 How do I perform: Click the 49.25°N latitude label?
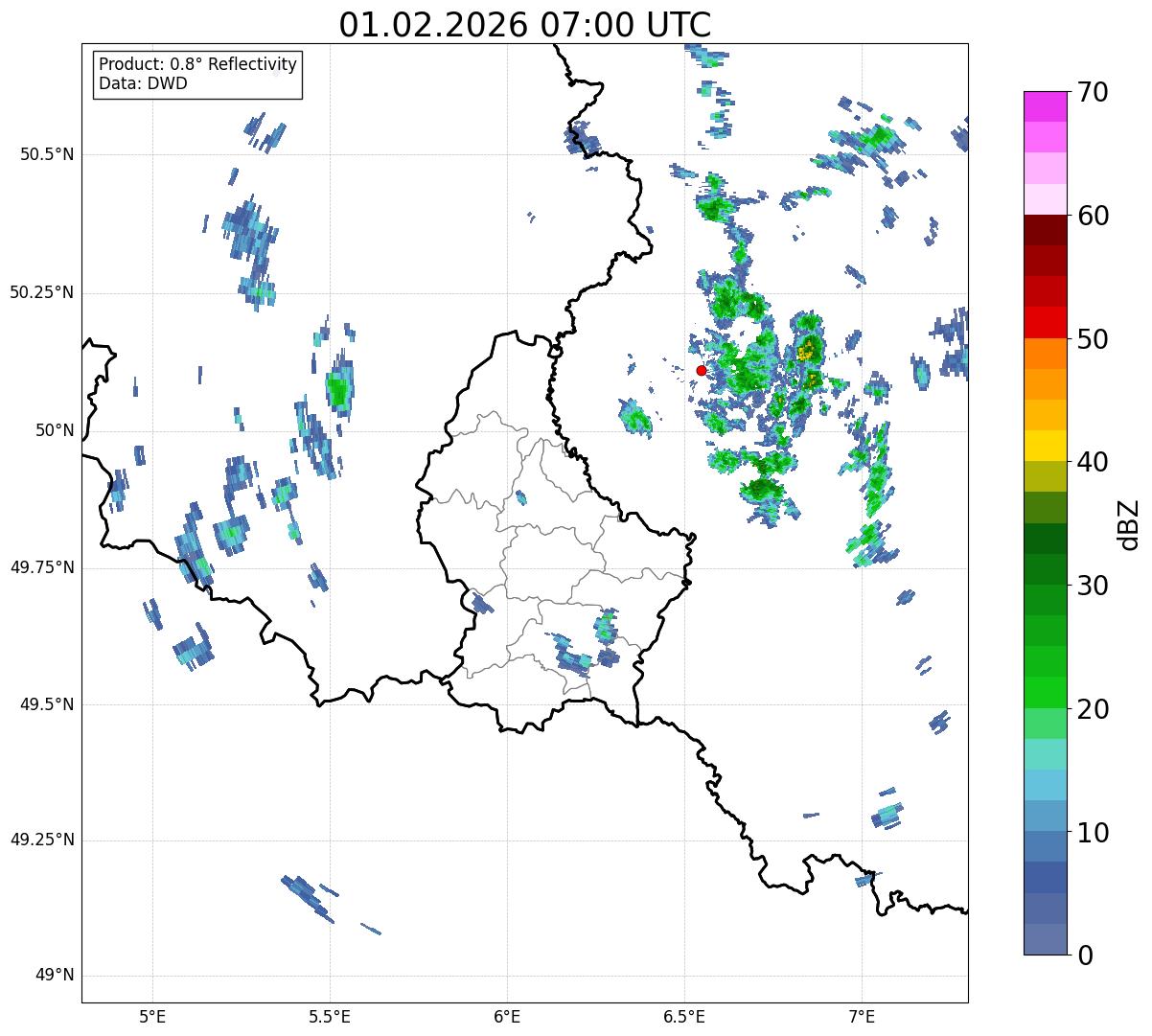(x=41, y=840)
